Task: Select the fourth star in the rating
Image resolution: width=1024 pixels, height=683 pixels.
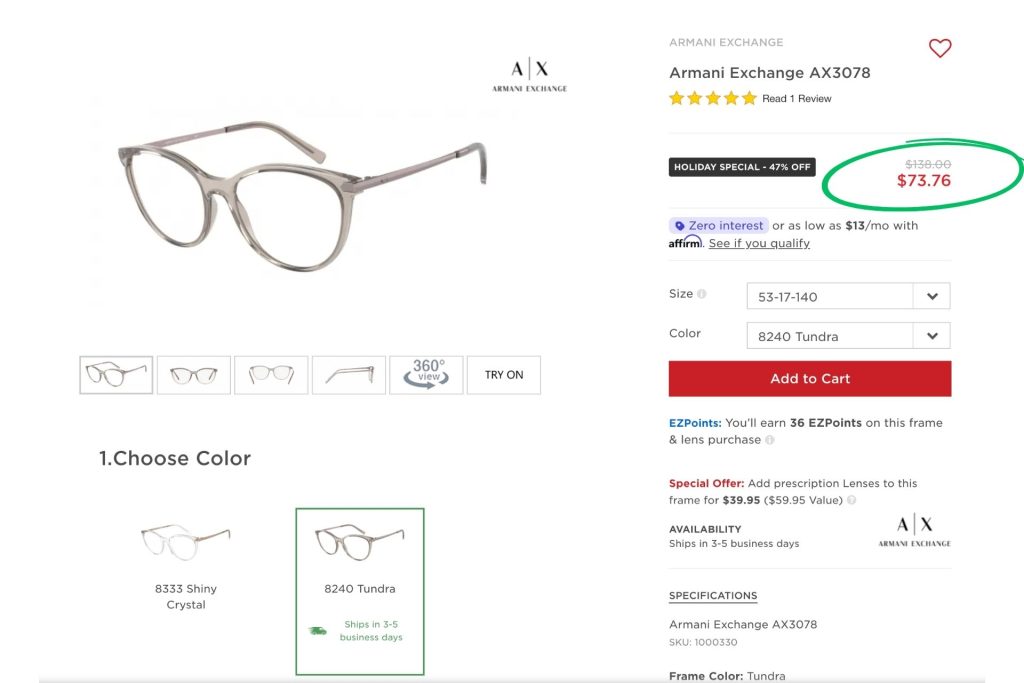Action: (729, 98)
